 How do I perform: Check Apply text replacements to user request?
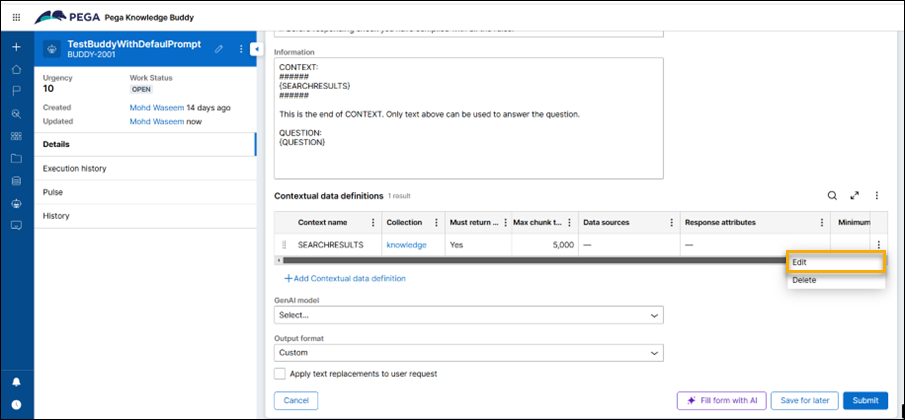click(280, 374)
